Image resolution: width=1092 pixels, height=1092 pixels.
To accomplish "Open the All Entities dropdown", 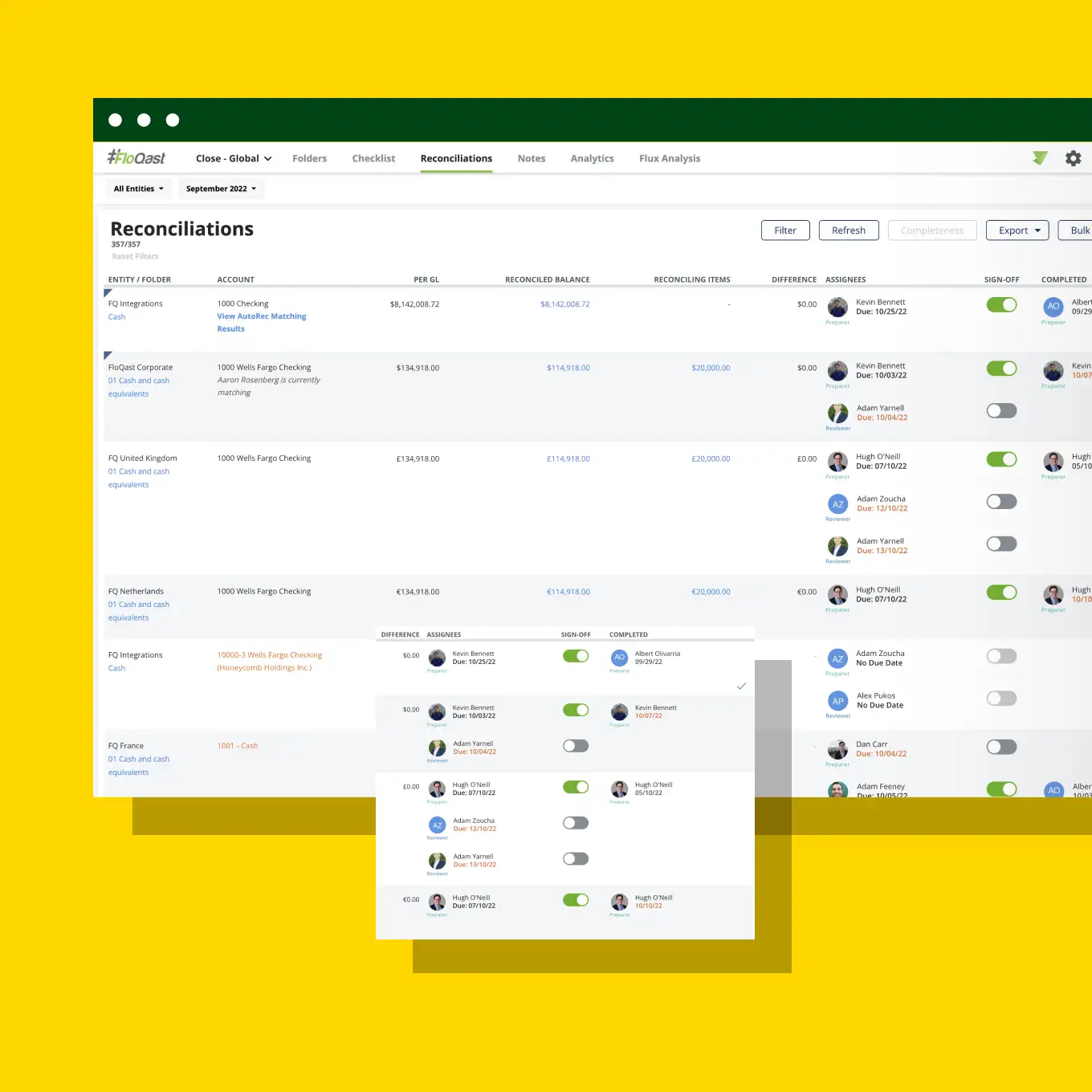I will click(x=139, y=189).
